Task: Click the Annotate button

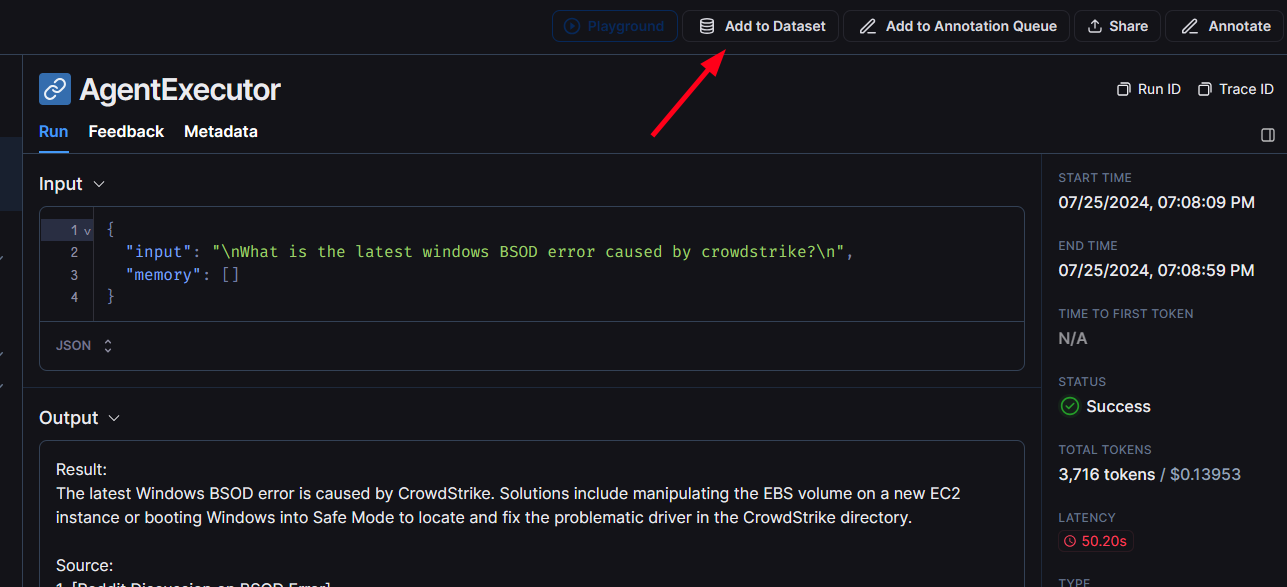Action: click(1225, 26)
